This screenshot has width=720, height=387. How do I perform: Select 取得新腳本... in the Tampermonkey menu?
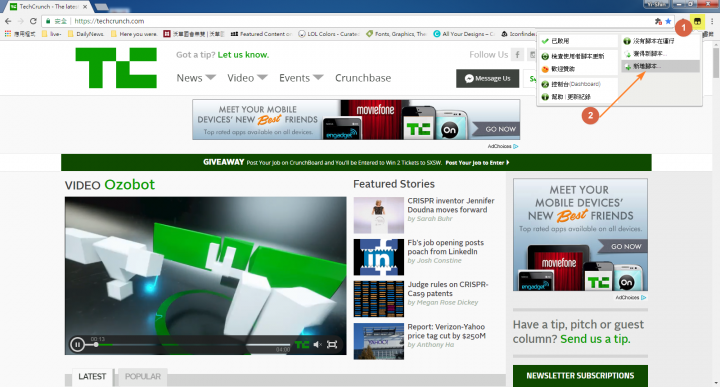[x=660, y=54]
